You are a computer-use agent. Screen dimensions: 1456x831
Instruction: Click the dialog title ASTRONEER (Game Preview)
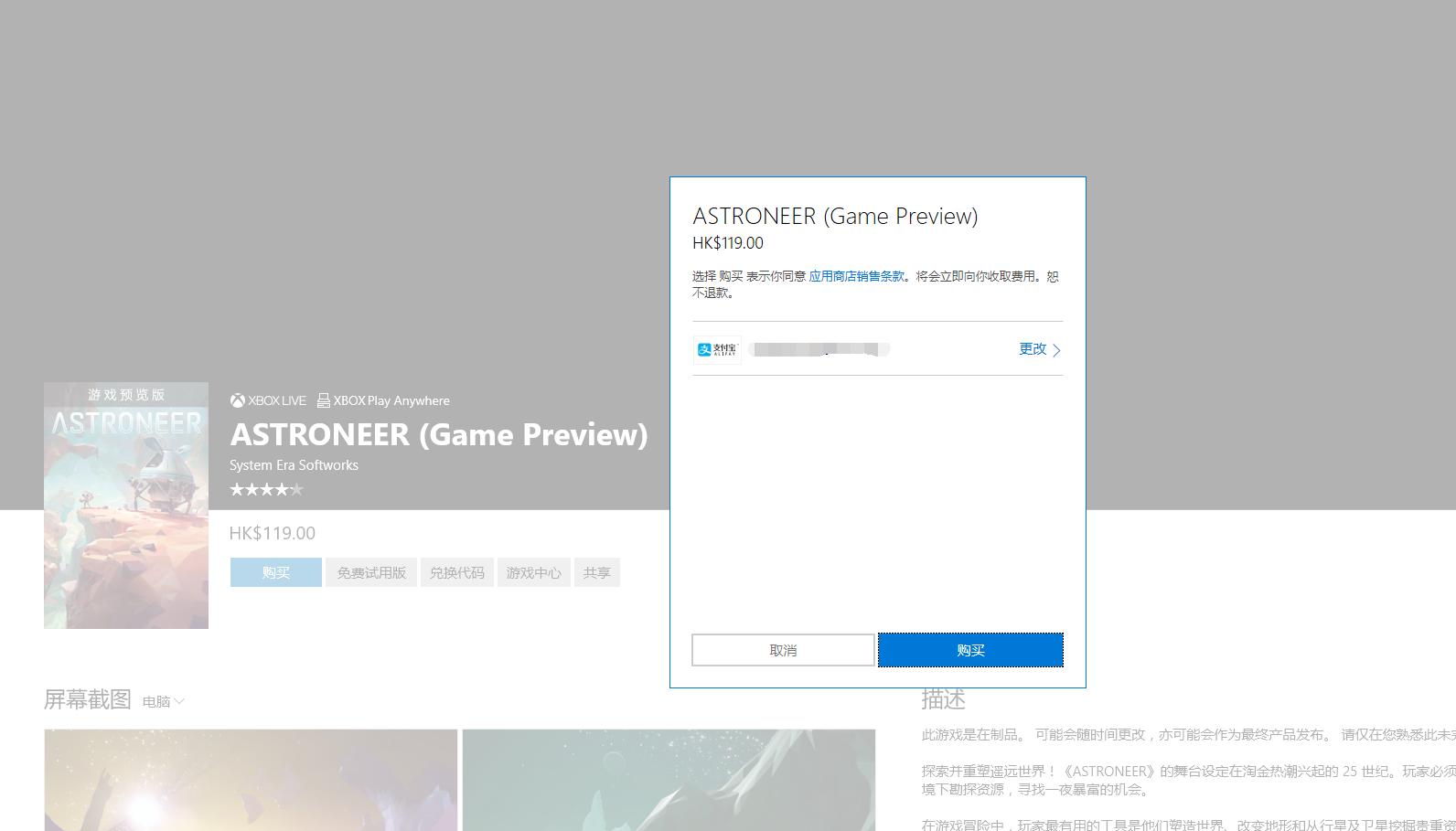point(835,217)
